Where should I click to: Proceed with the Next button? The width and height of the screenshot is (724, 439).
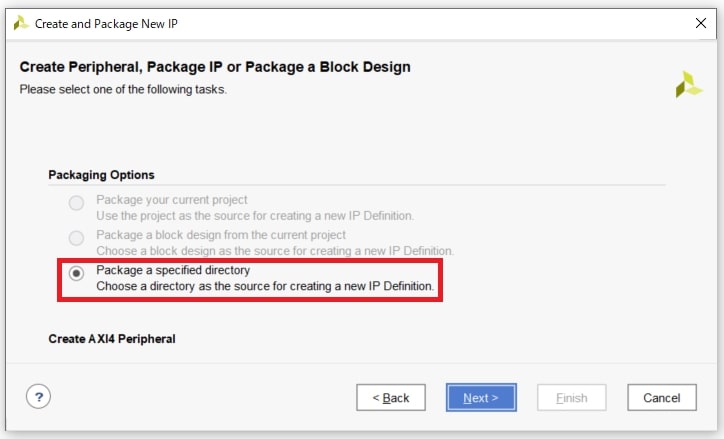(481, 397)
